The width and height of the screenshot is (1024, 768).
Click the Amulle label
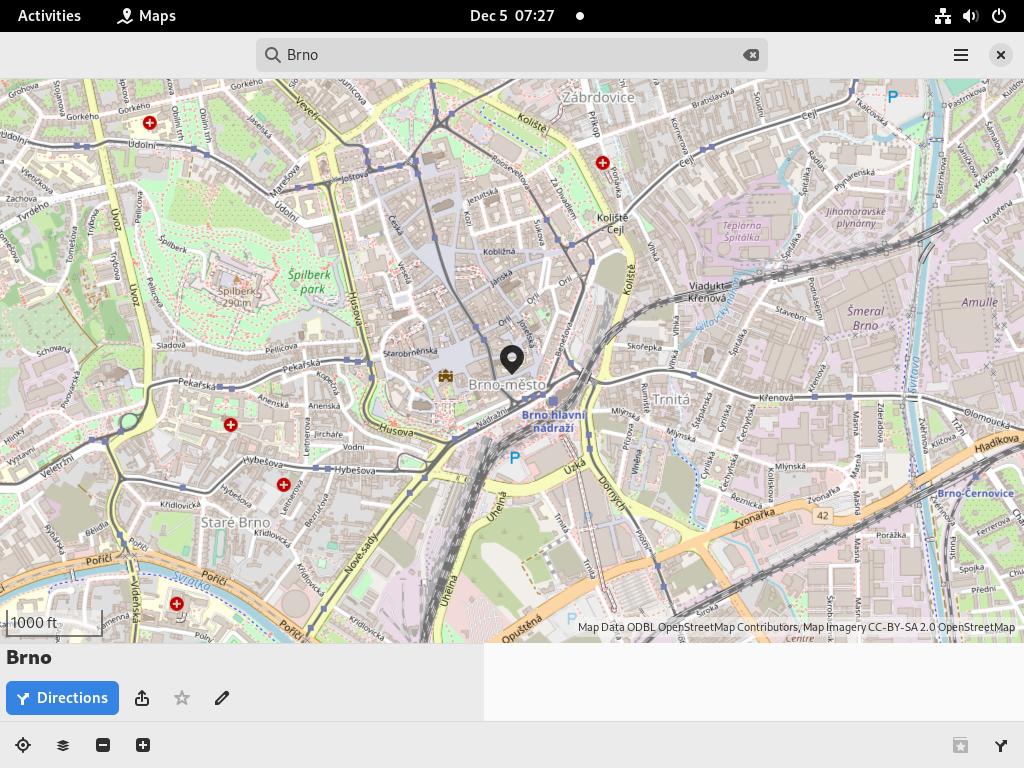980,302
